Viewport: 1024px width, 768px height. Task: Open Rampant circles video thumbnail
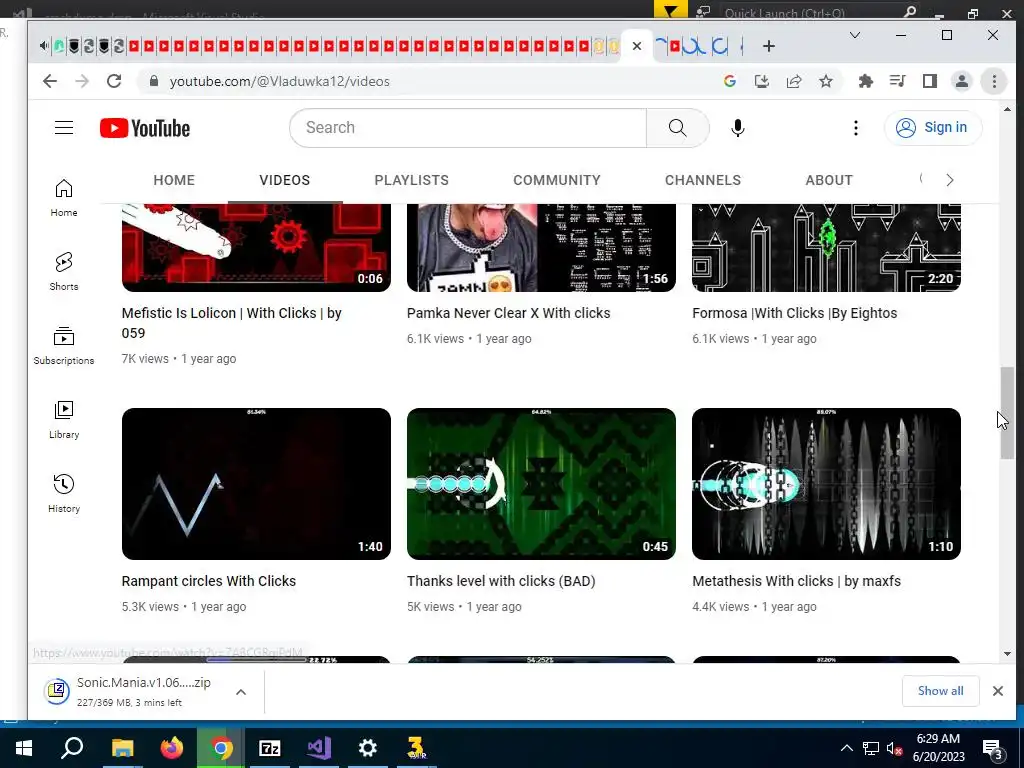(x=256, y=484)
